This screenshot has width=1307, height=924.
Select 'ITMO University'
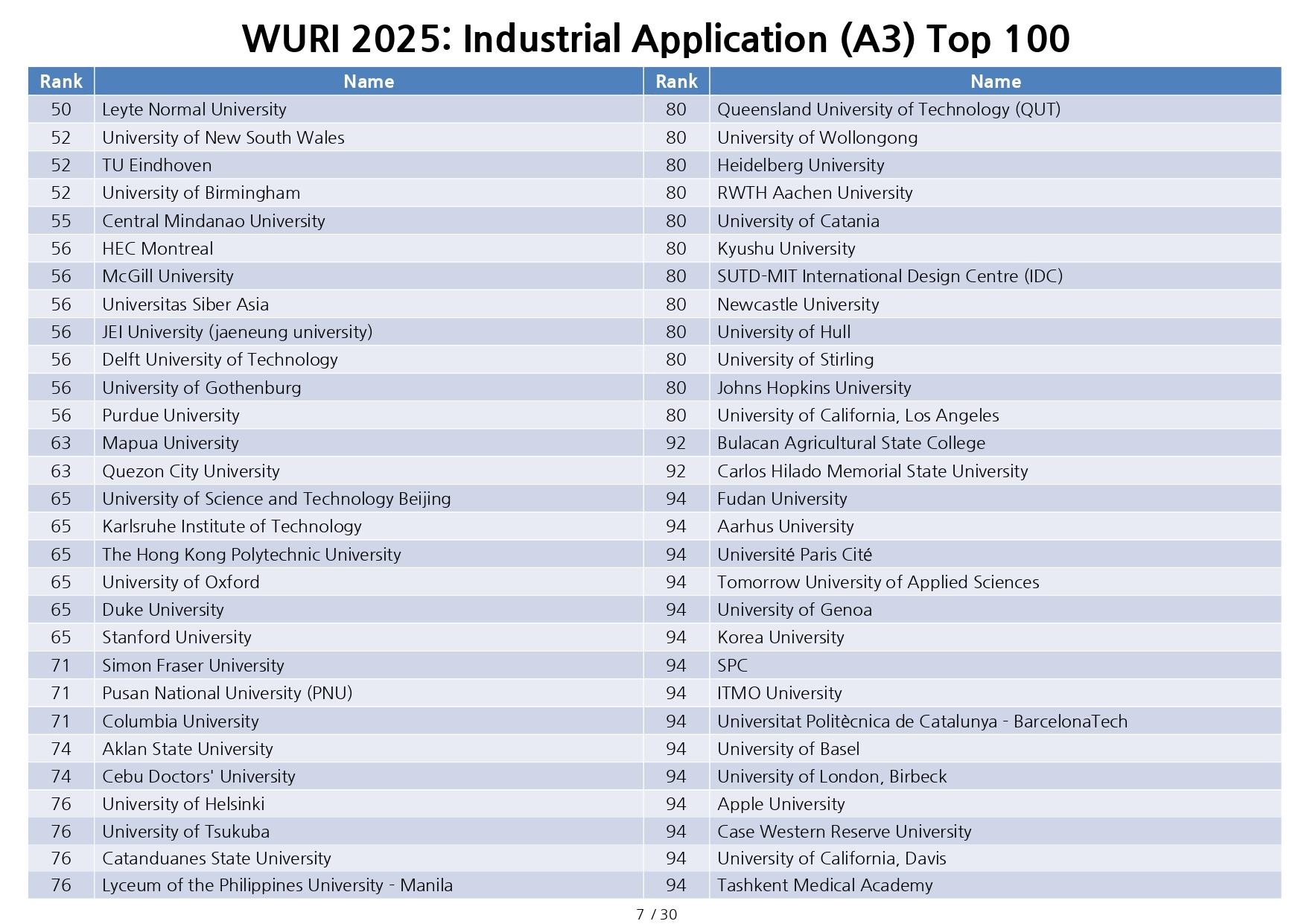[x=779, y=693]
